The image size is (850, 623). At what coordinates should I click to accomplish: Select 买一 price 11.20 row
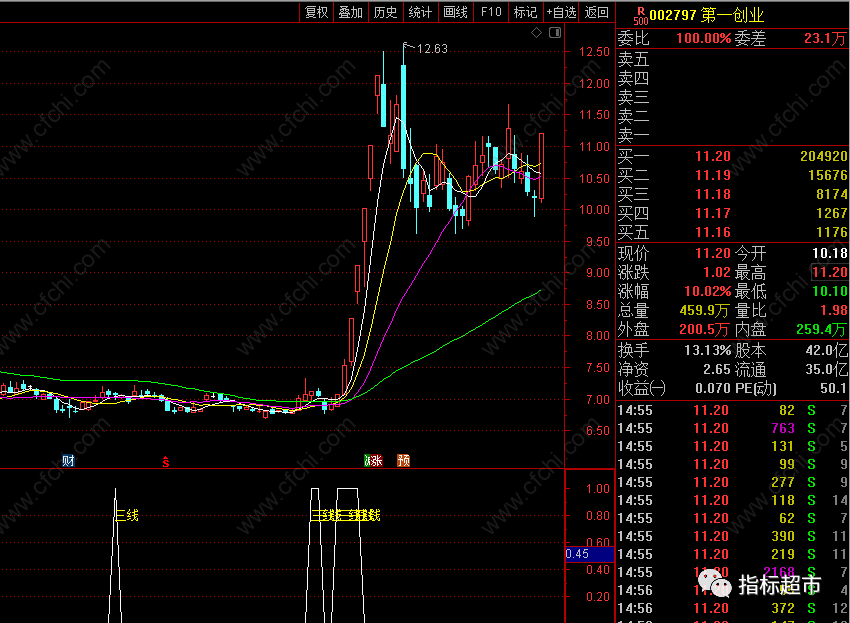tap(733, 156)
